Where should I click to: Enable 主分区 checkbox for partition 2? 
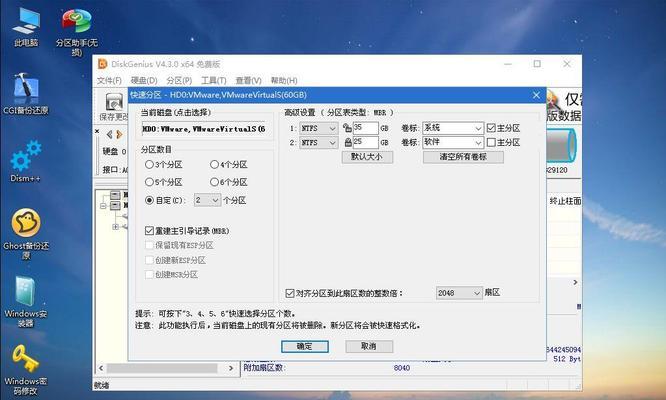coord(490,143)
